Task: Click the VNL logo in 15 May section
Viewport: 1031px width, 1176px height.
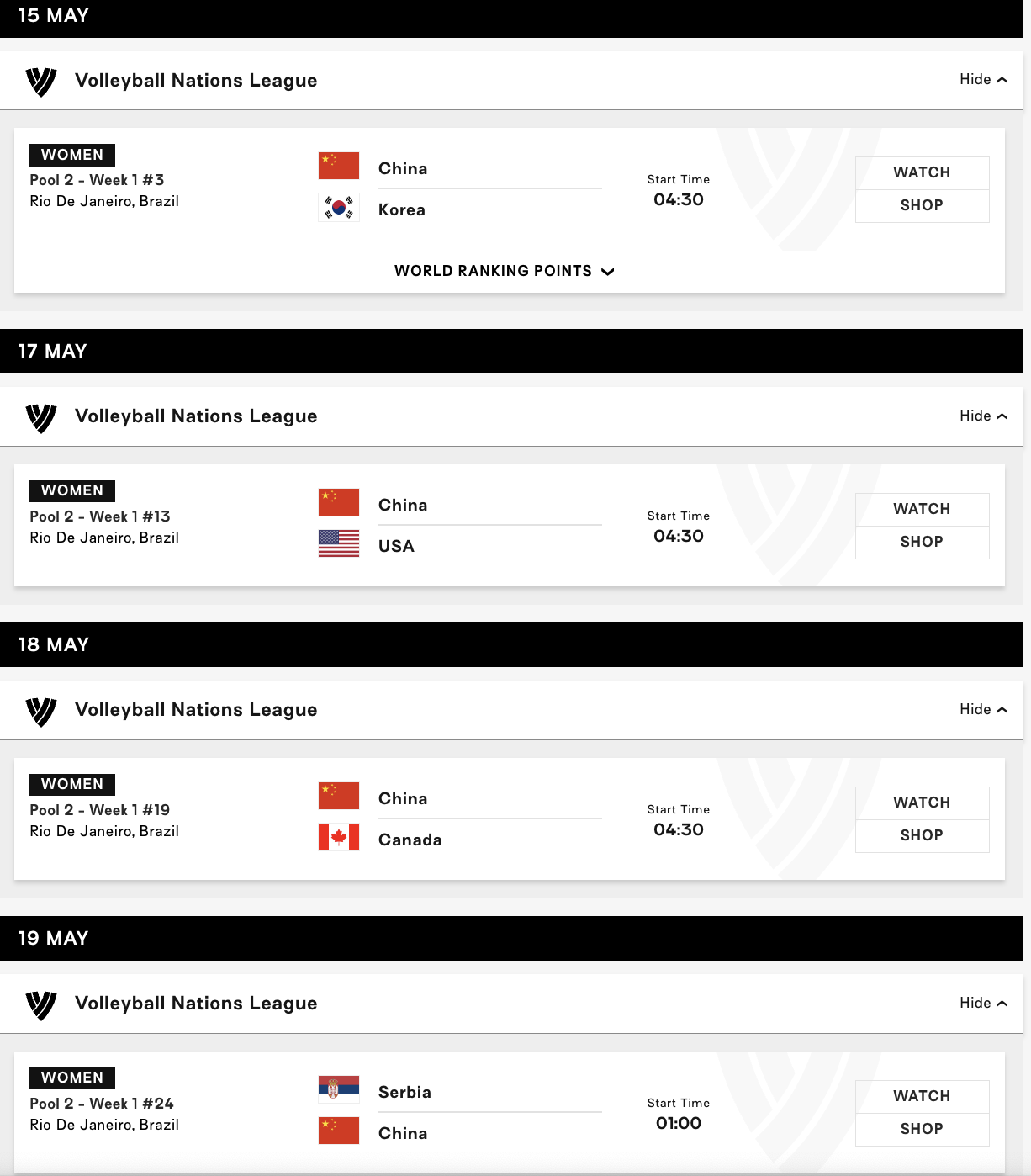Action: point(41,82)
